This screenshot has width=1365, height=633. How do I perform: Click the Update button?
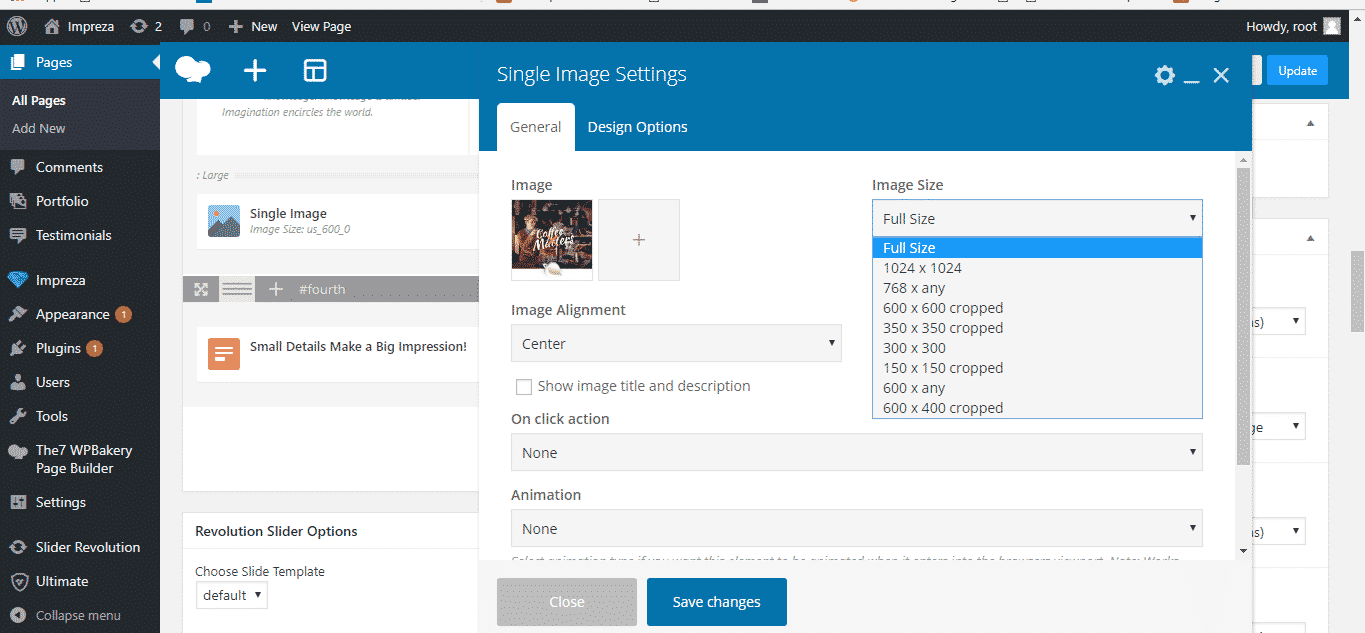(x=1297, y=71)
